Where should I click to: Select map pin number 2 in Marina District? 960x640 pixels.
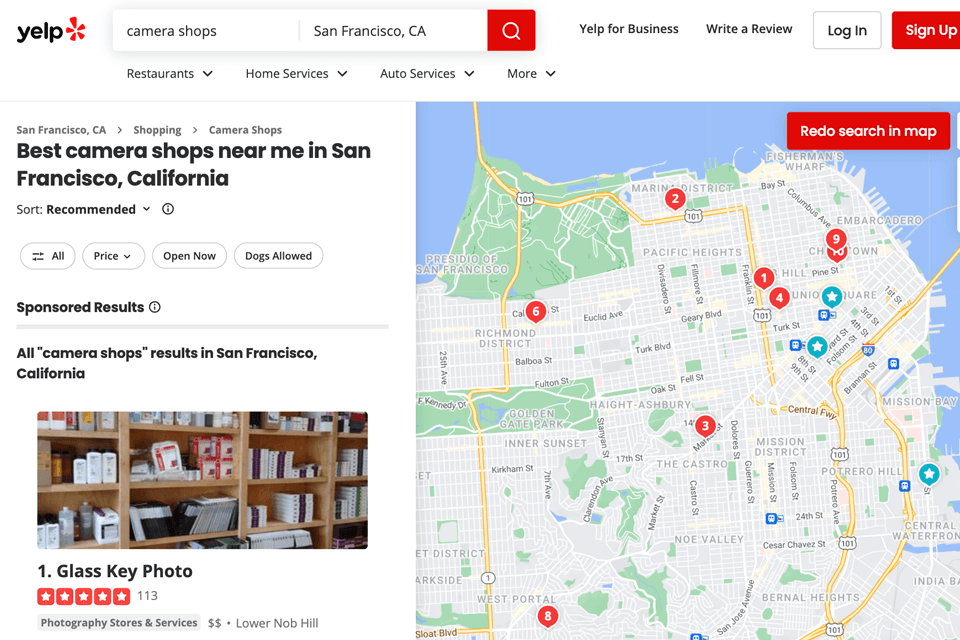(x=675, y=199)
